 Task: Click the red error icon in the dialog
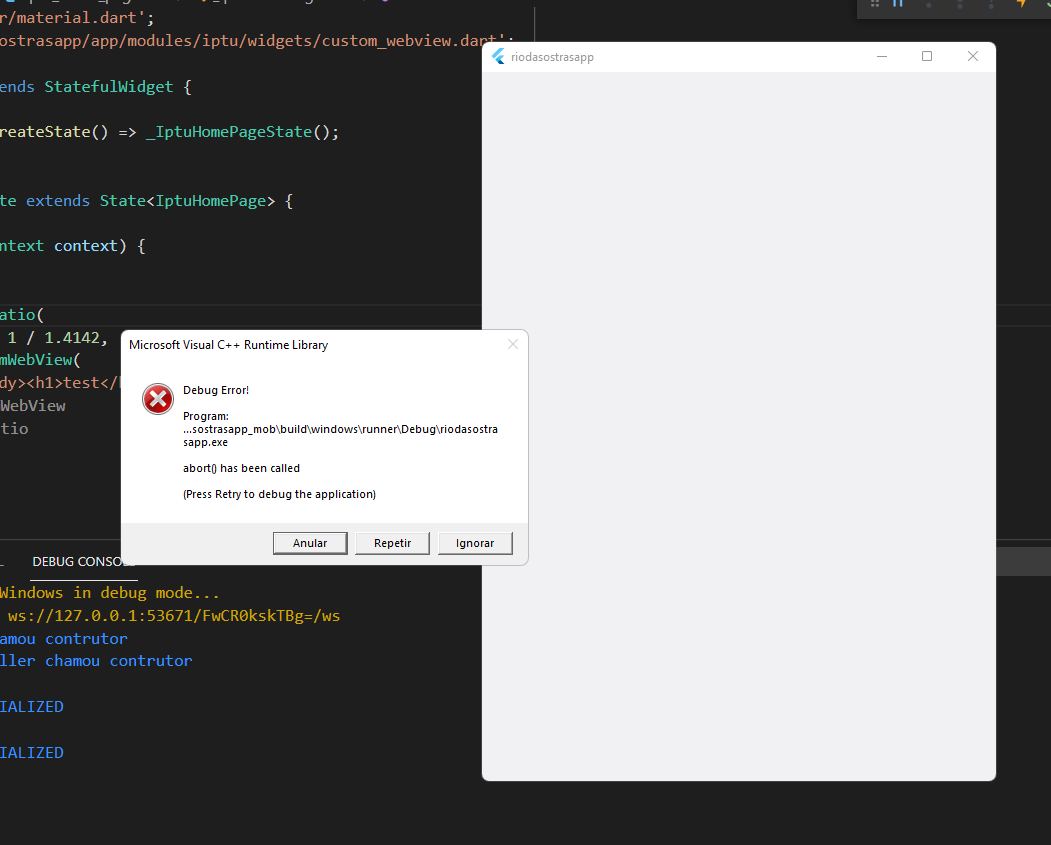point(157,398)
